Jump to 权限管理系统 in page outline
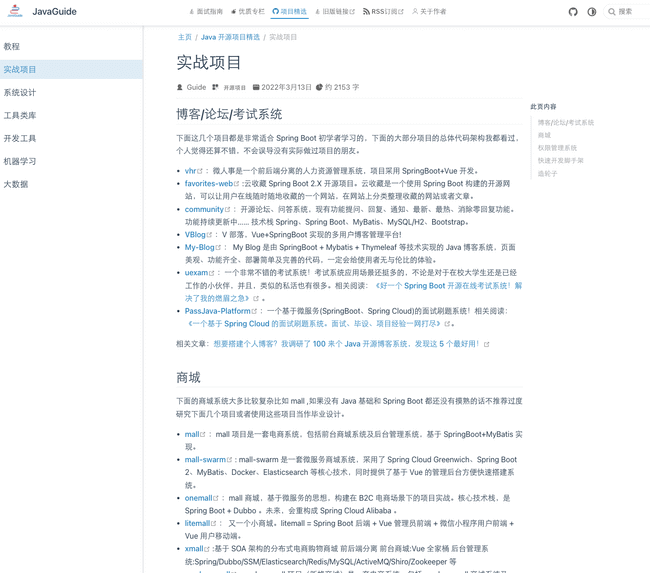This screenshot has width=650, height=573. (x=557, y=148)
